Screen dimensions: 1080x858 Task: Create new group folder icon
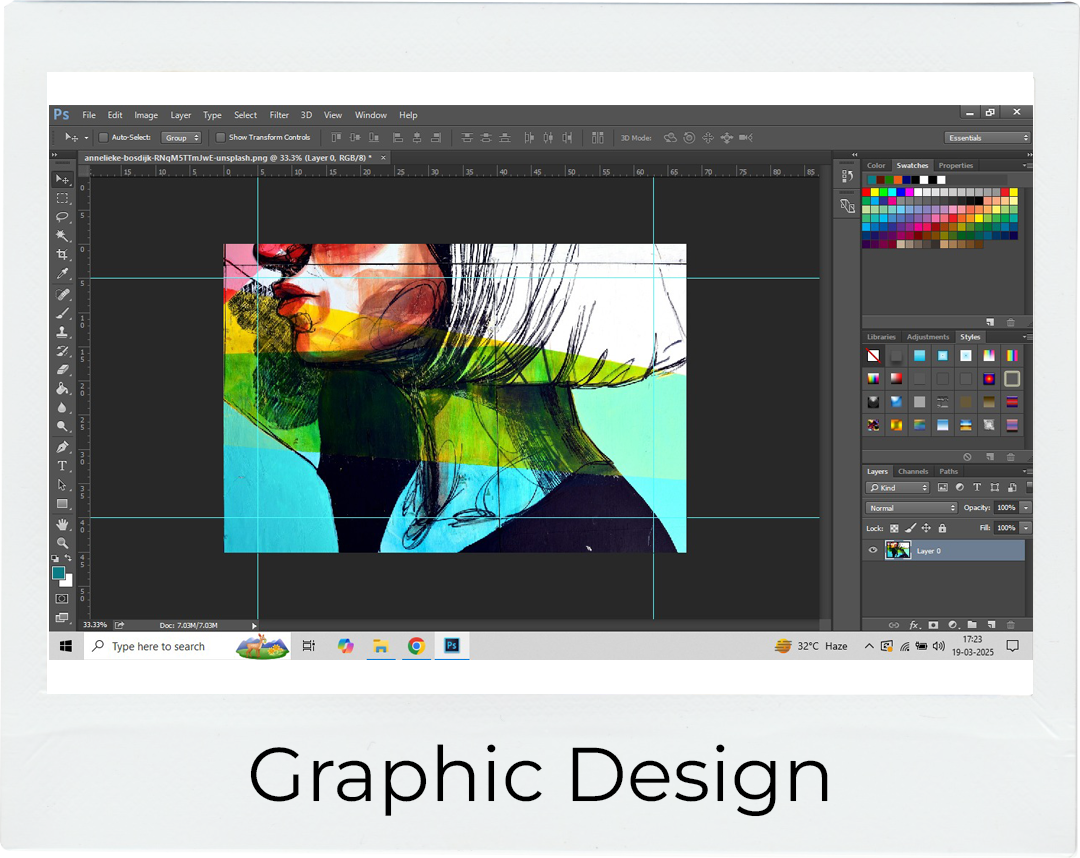[972, 625]
